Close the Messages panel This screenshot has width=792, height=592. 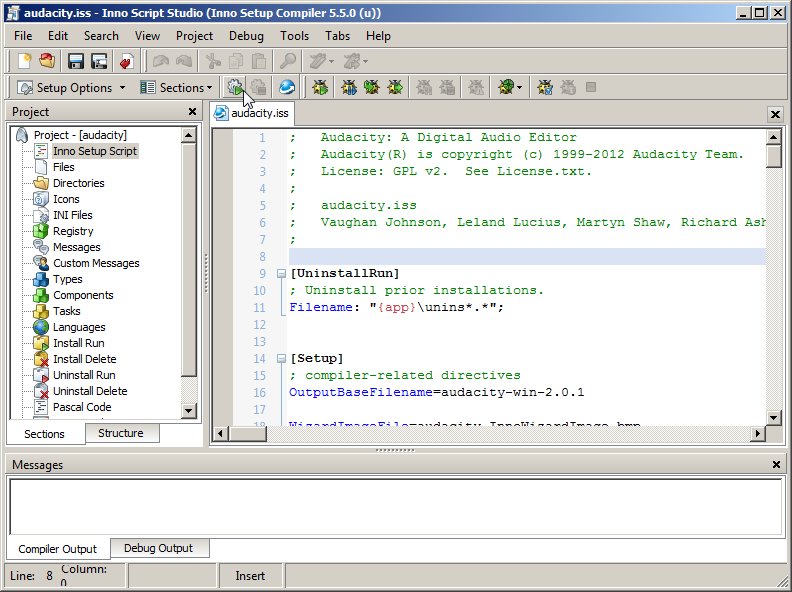pyautogui.click(x=776, y=465)
